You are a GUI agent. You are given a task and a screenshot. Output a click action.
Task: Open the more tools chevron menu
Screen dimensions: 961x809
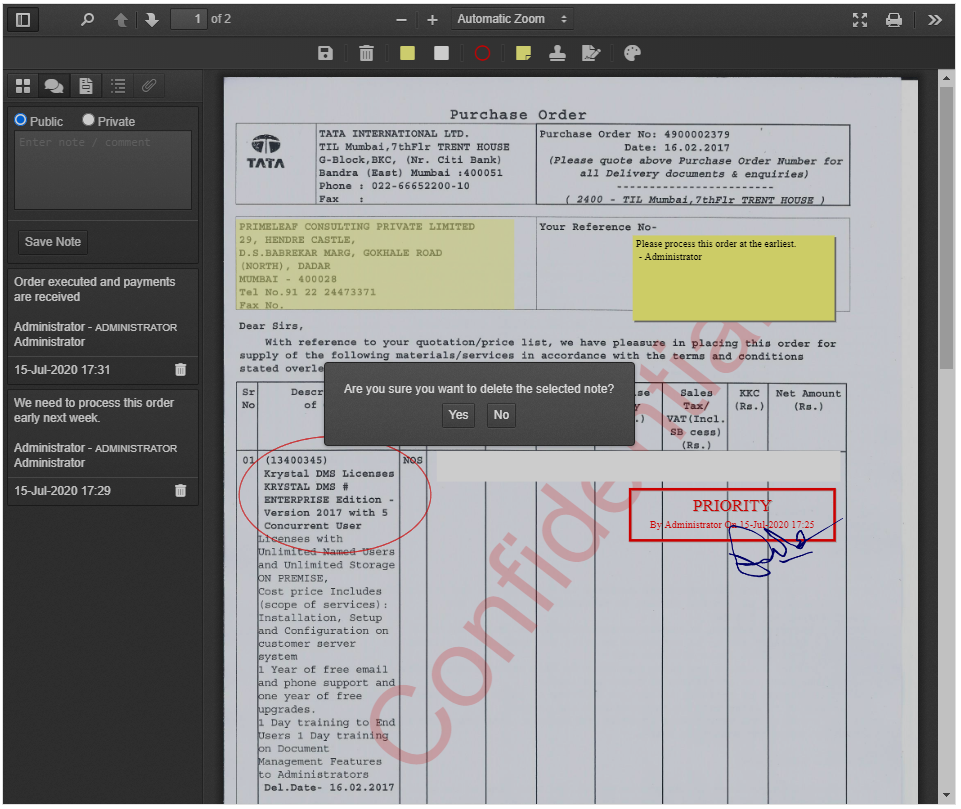(x=934, y=20)
